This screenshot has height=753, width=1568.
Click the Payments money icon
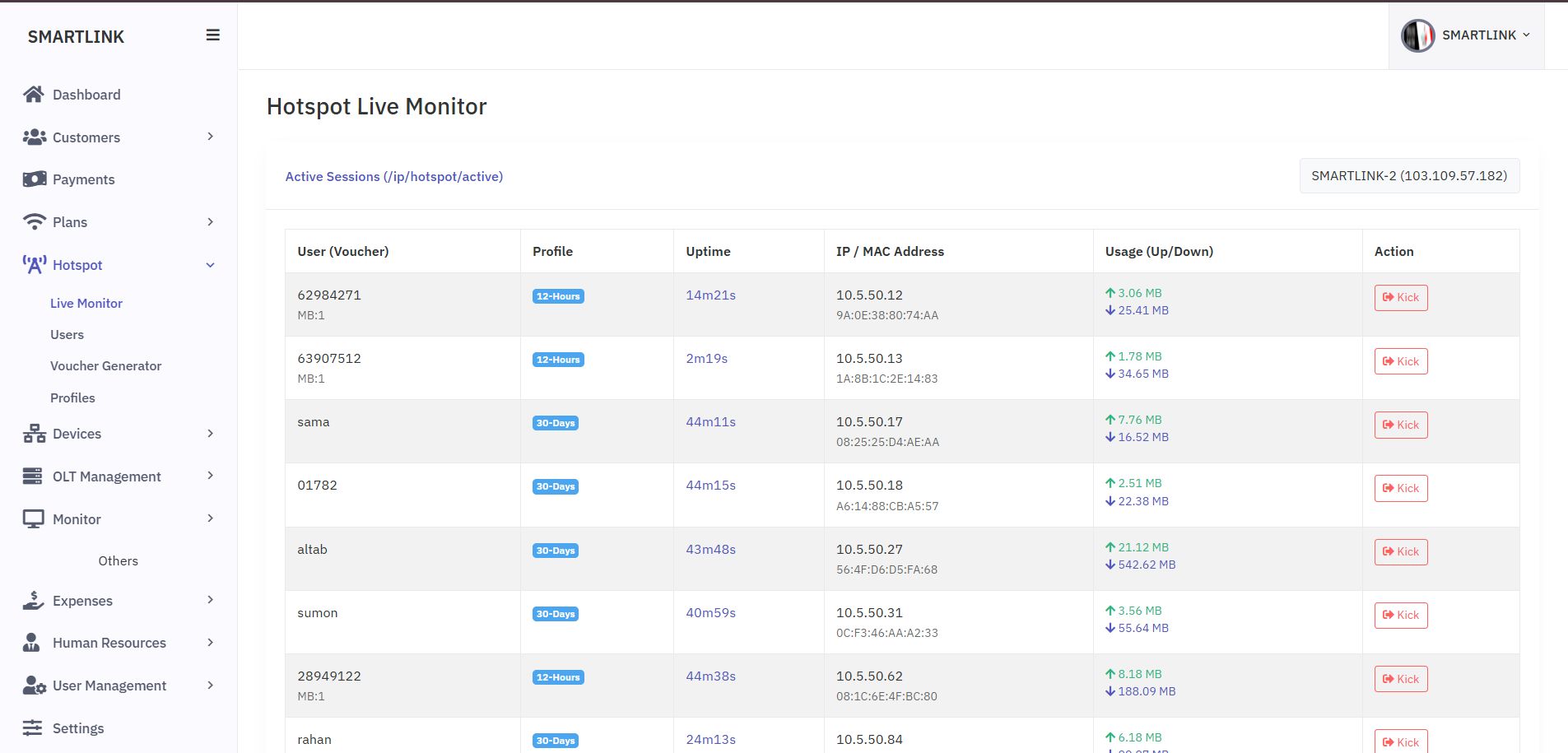(x=35, y=179)
